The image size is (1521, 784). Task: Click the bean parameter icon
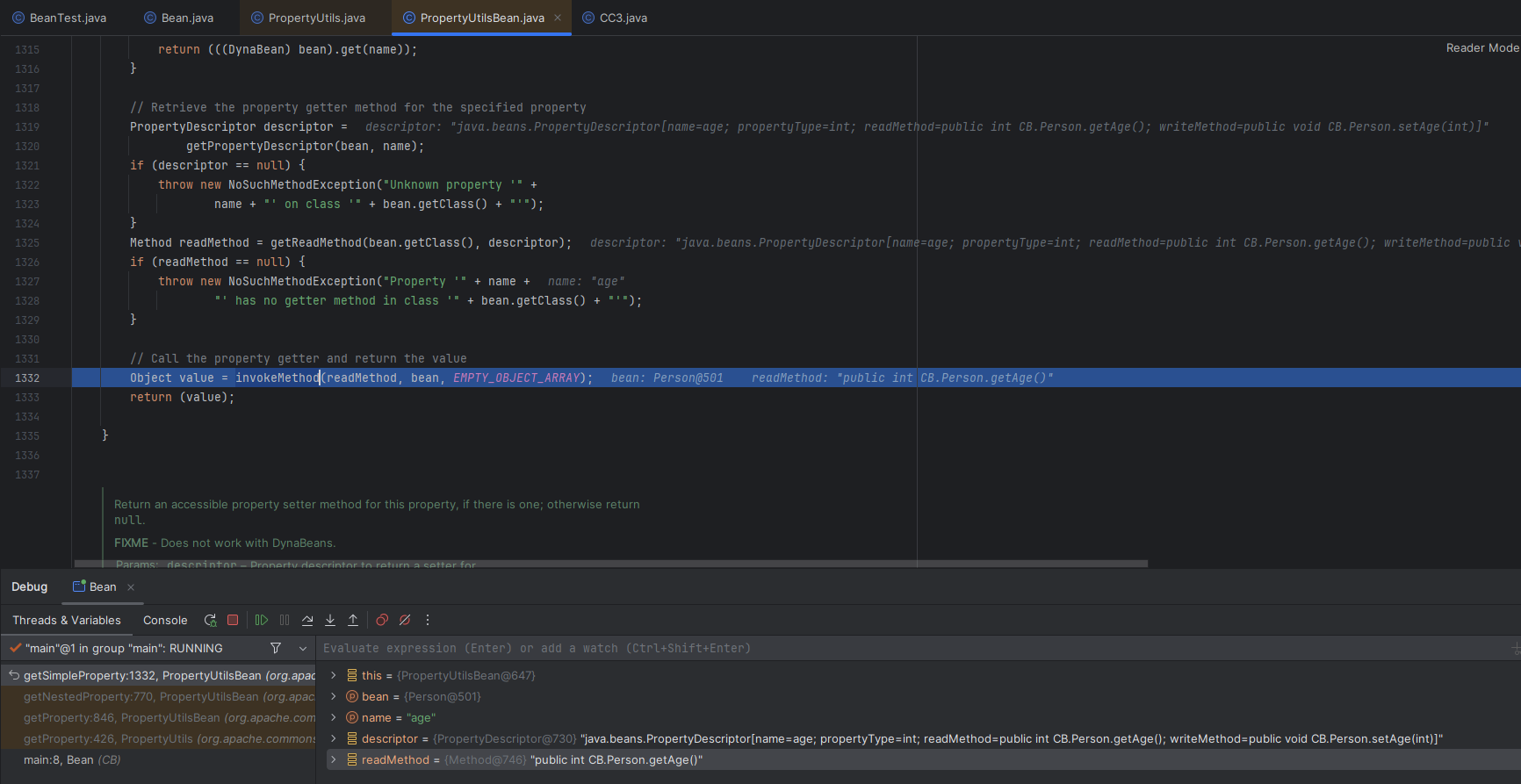352,696
